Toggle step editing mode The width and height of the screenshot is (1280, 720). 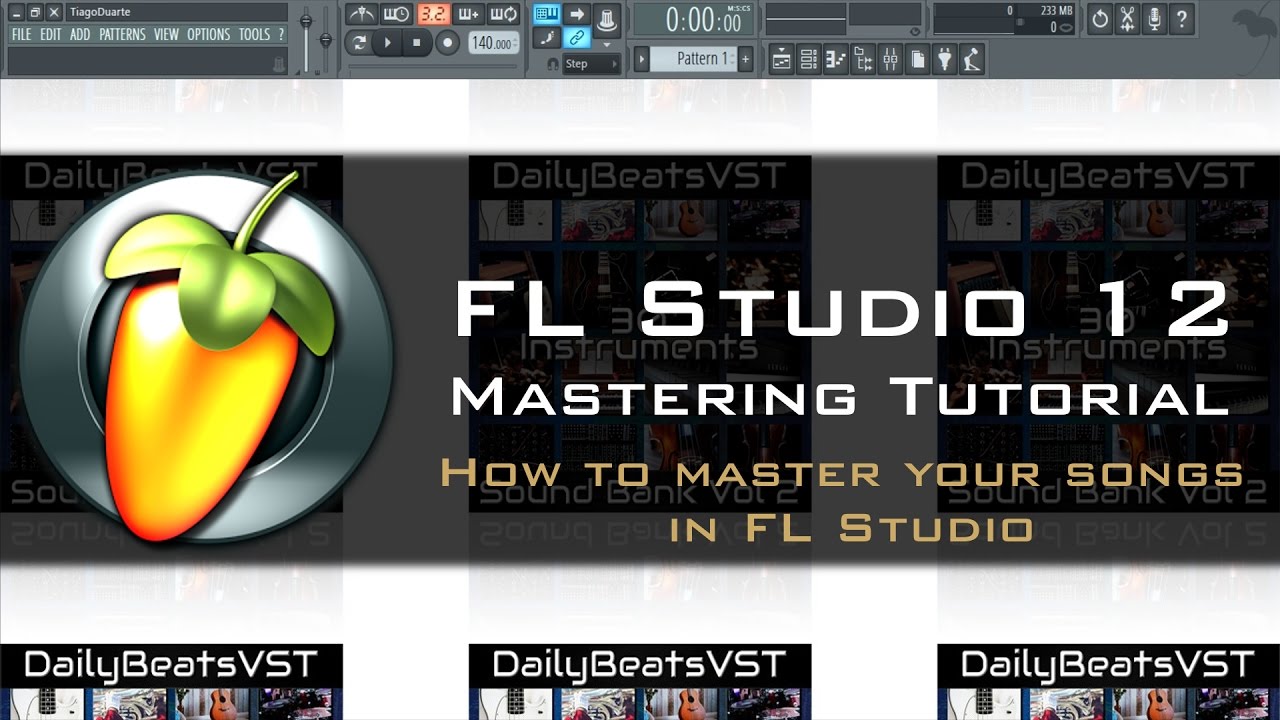[x=546, y=38]
